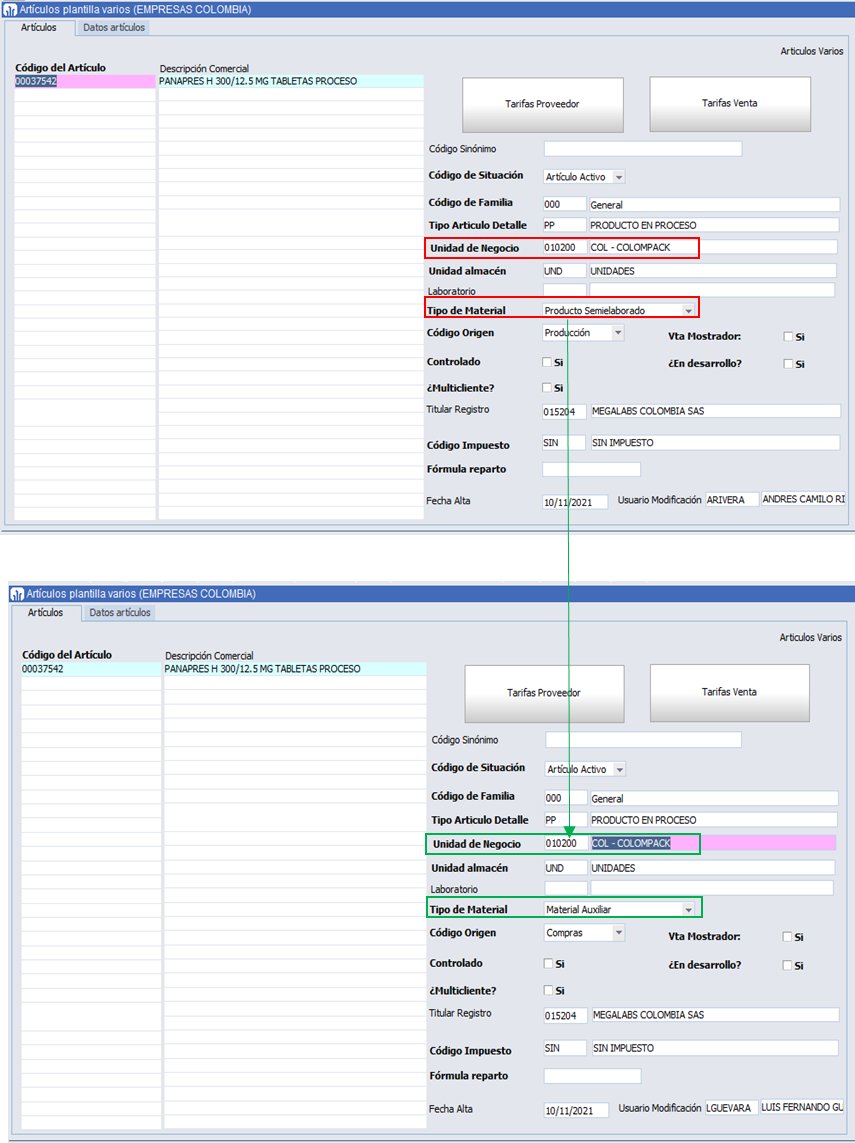
Task: Click MEGALABS COLOMBIA SAS field in upper window
Action: (715, 411)
